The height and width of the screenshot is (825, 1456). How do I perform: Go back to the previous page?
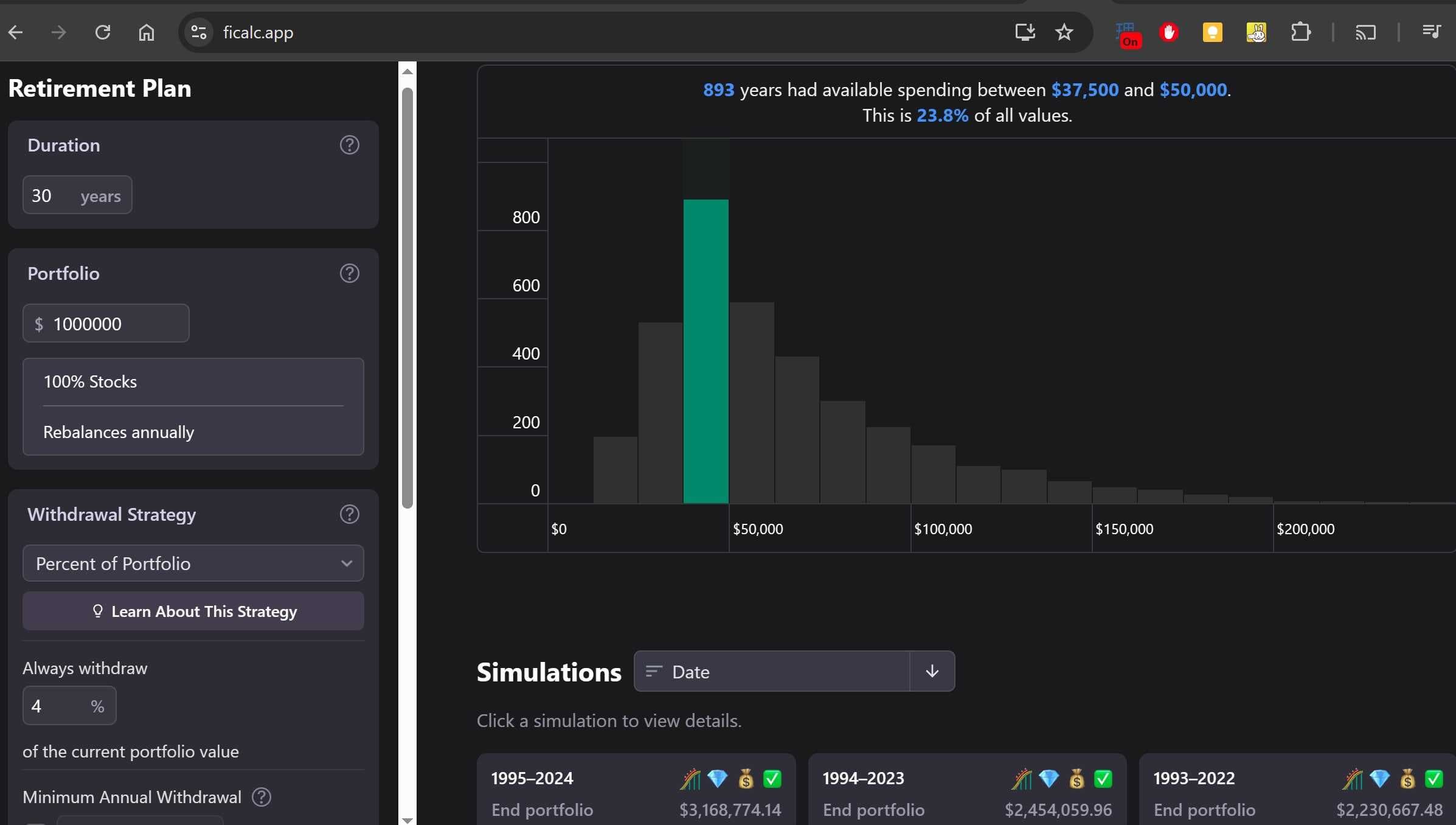(16, 32)
